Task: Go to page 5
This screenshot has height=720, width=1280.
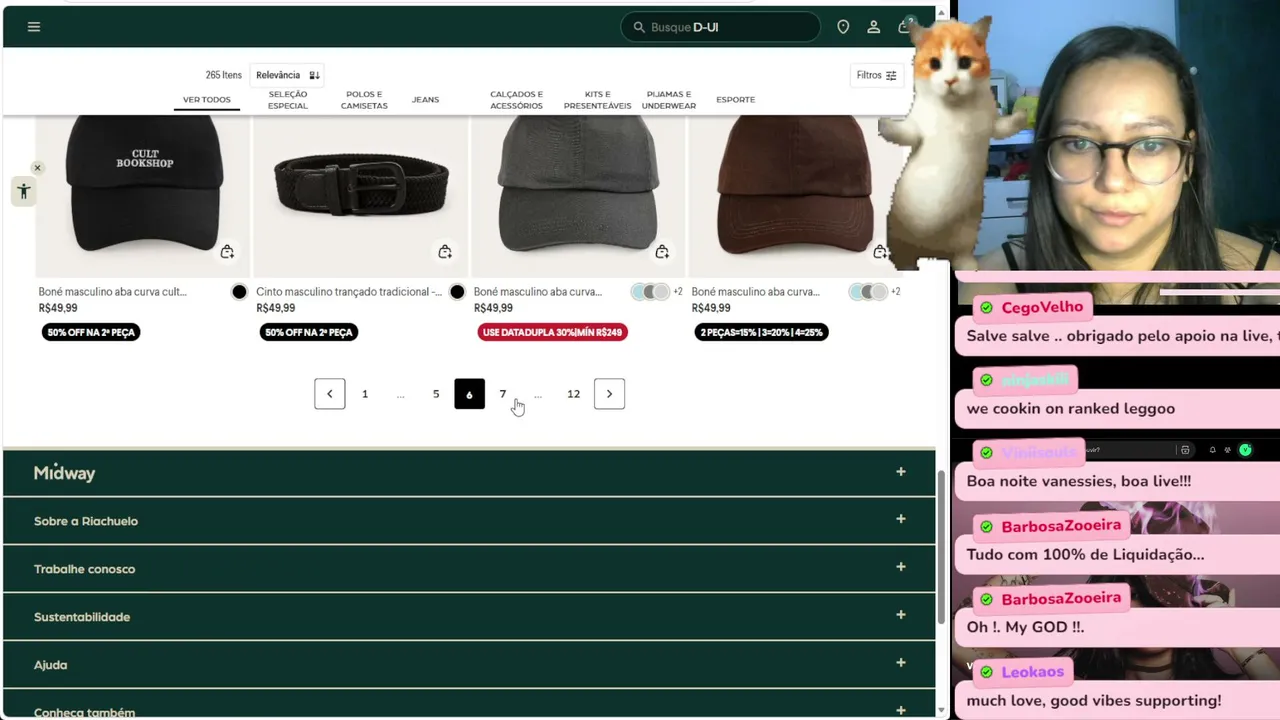Action: [x=436, y=394]
